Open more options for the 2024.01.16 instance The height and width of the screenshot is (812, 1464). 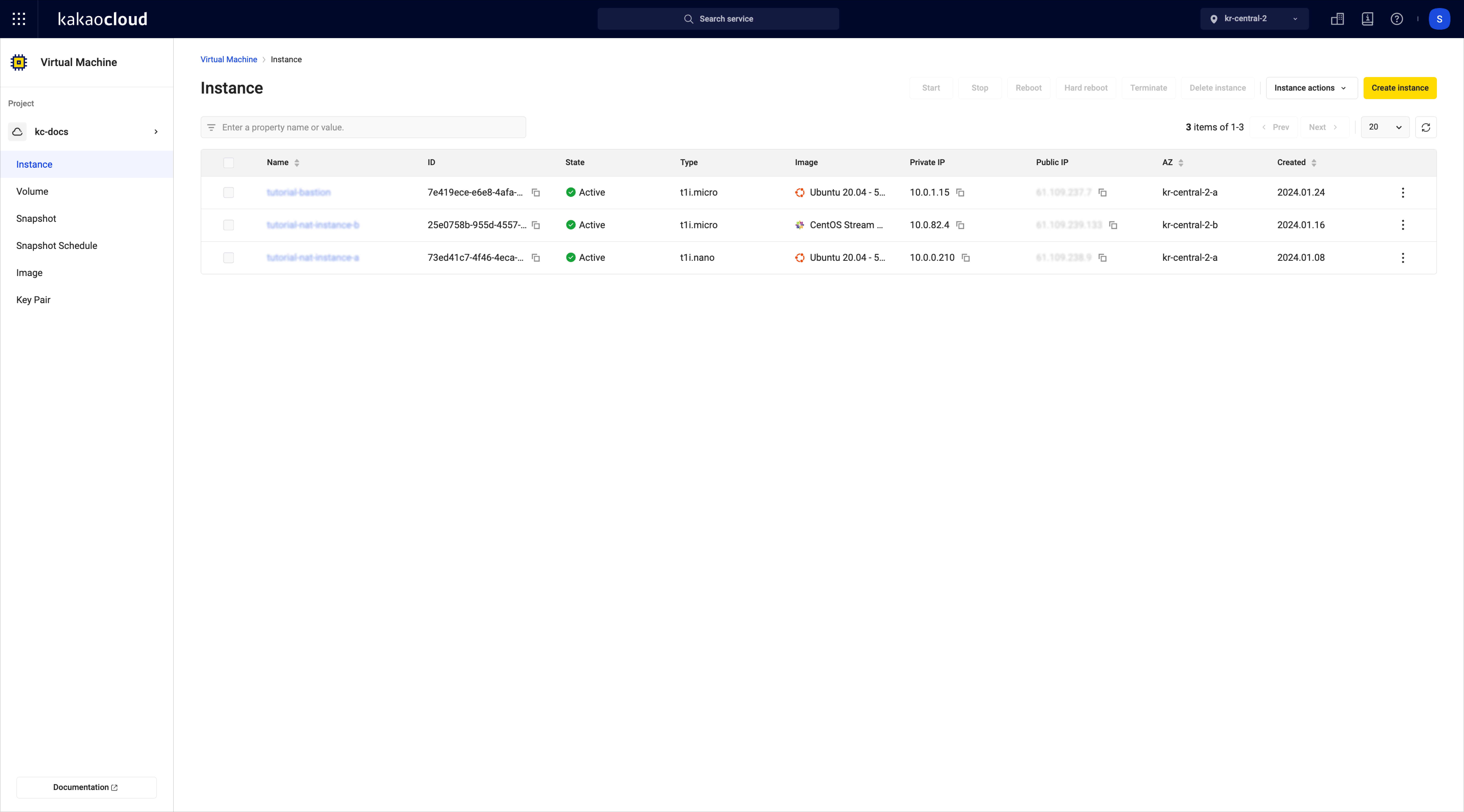pyautogui.click(x=1403, y=225)
